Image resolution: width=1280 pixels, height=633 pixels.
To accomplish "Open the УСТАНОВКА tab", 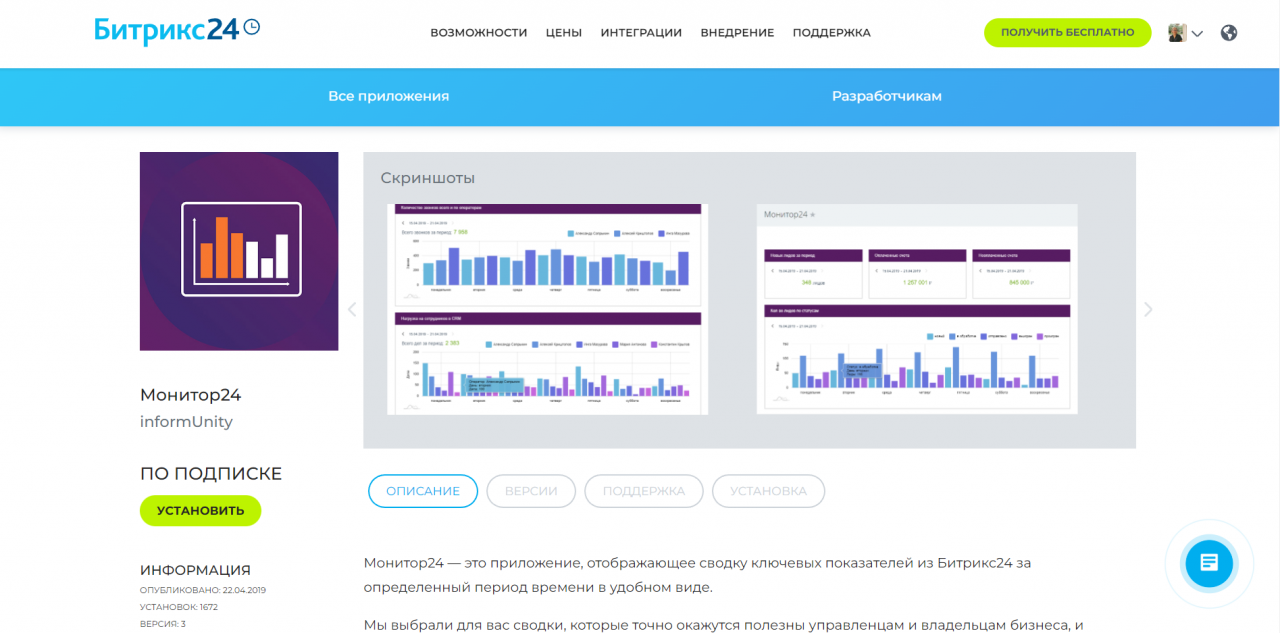I will coord(768,491).
